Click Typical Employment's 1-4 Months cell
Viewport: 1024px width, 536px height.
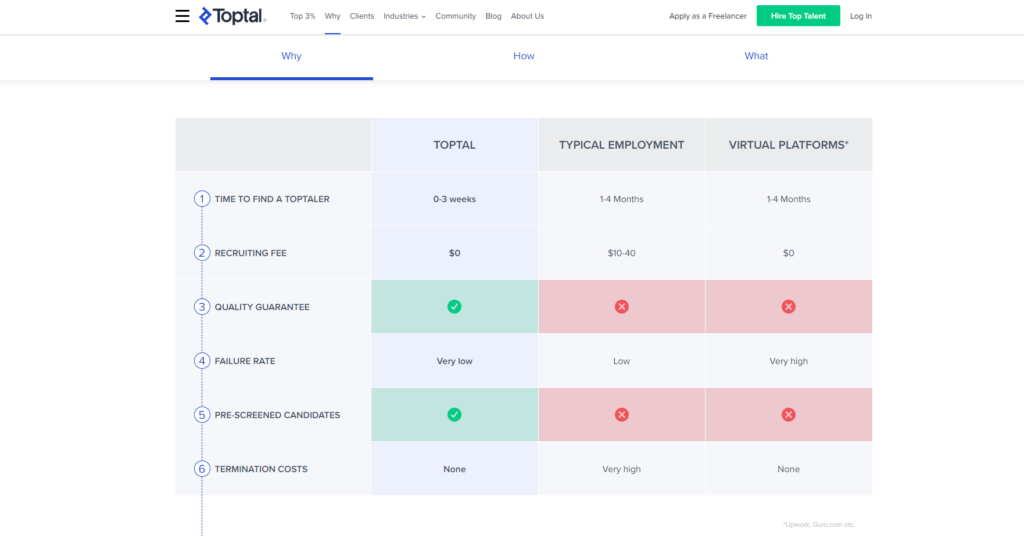point(622,199)
